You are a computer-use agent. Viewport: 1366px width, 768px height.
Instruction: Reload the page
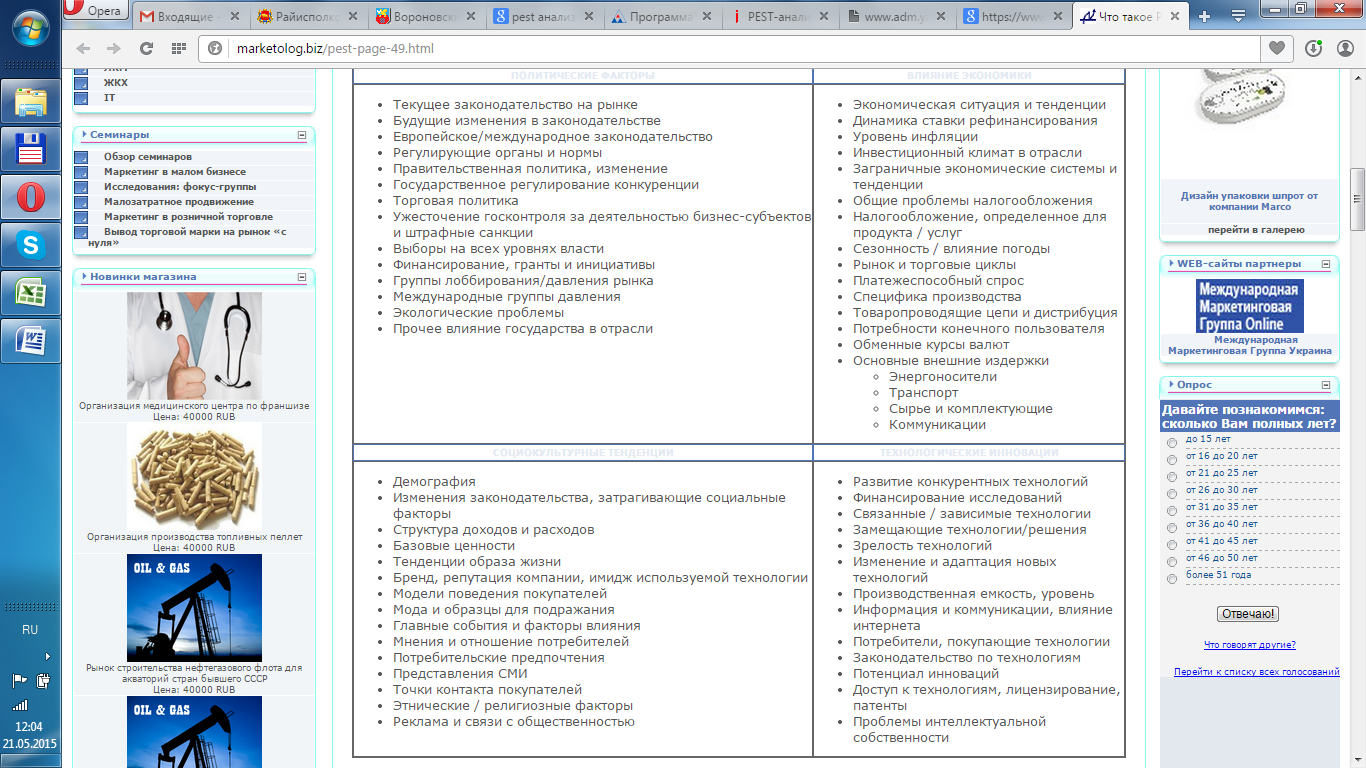pos(146,48)
